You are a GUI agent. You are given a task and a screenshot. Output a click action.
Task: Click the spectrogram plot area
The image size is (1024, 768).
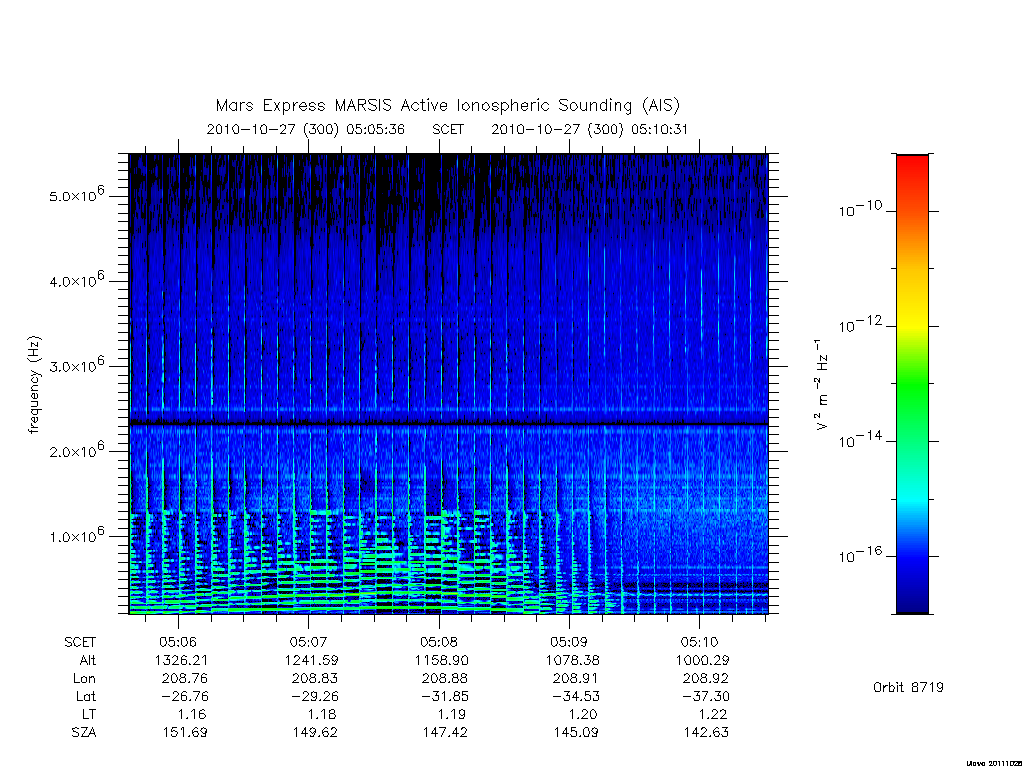point(449,384)
